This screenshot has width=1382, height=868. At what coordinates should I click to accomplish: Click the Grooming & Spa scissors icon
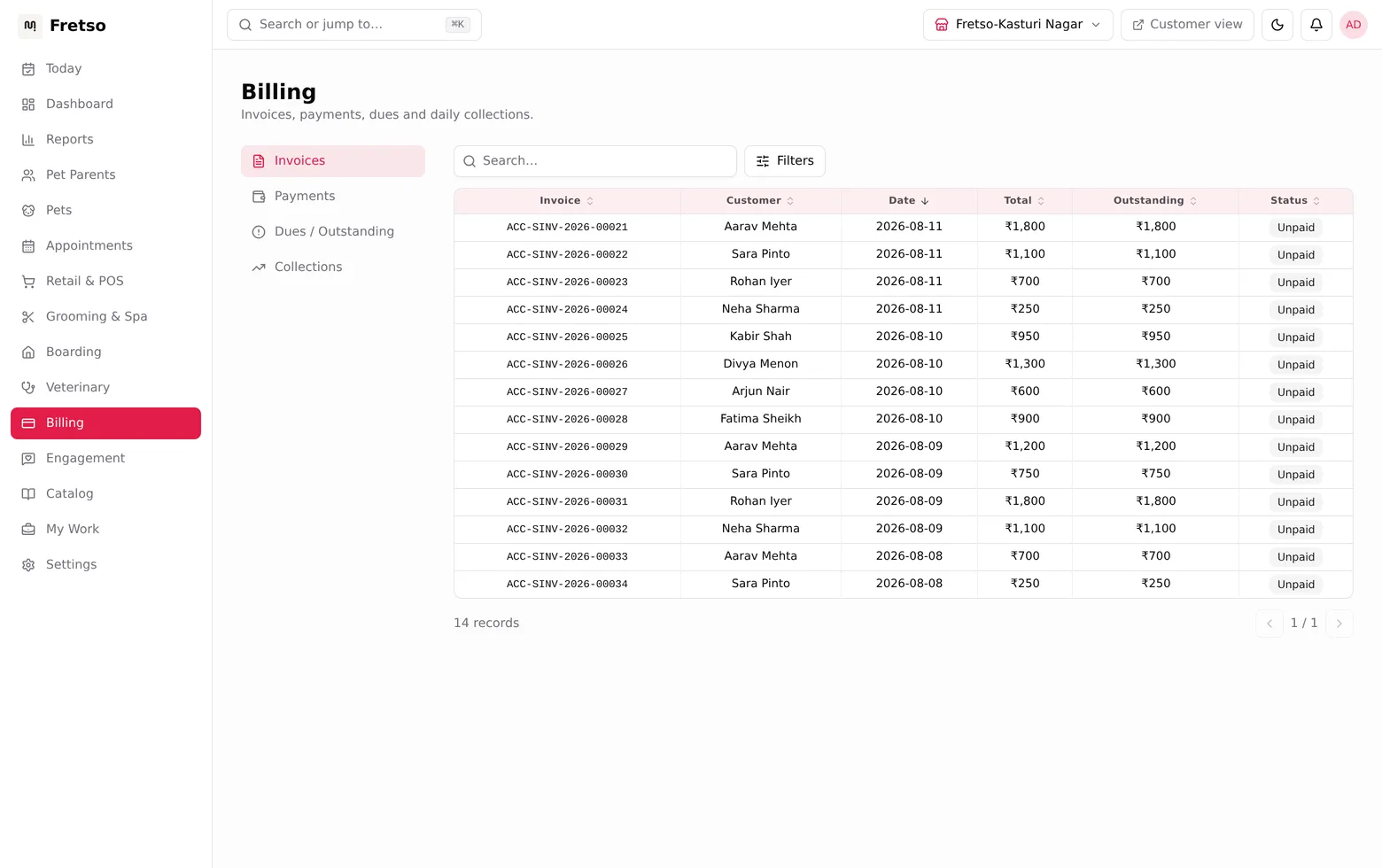tap(28, 317)
